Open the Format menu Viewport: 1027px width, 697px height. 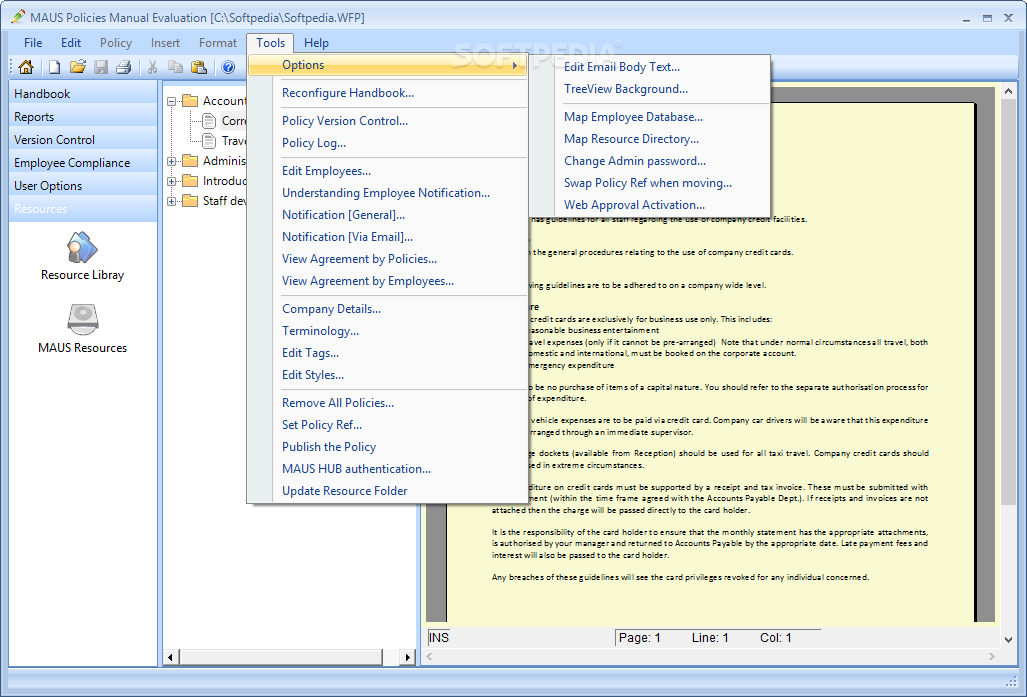point(217,43)
